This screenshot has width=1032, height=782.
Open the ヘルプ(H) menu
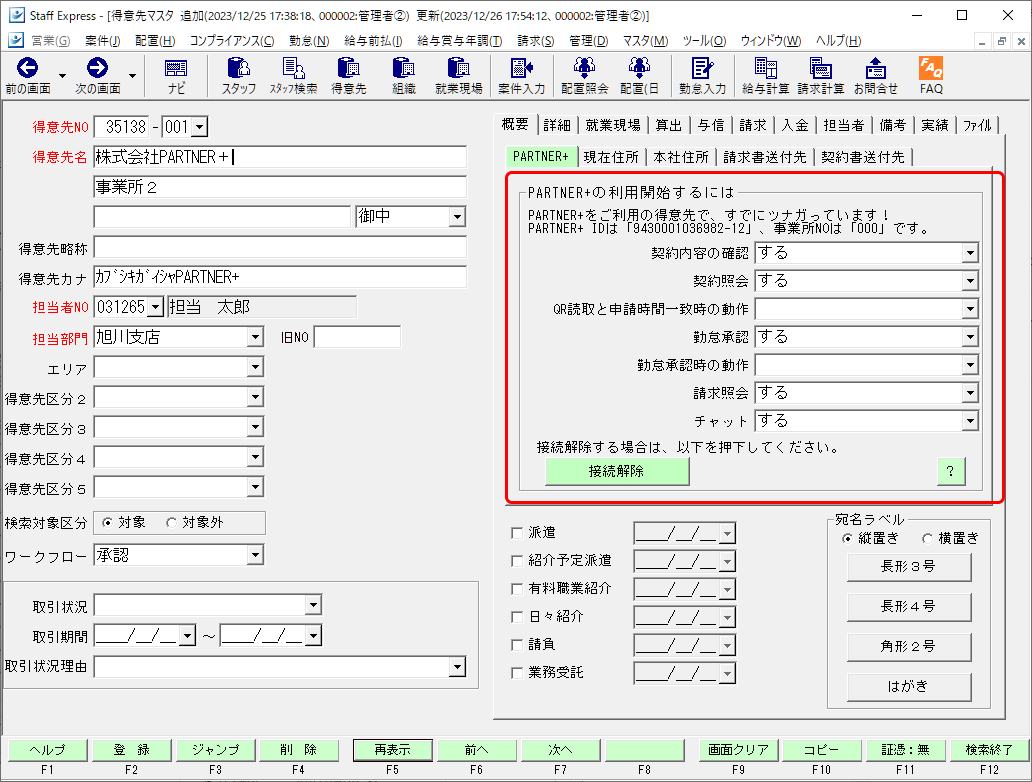click(838, 41)
